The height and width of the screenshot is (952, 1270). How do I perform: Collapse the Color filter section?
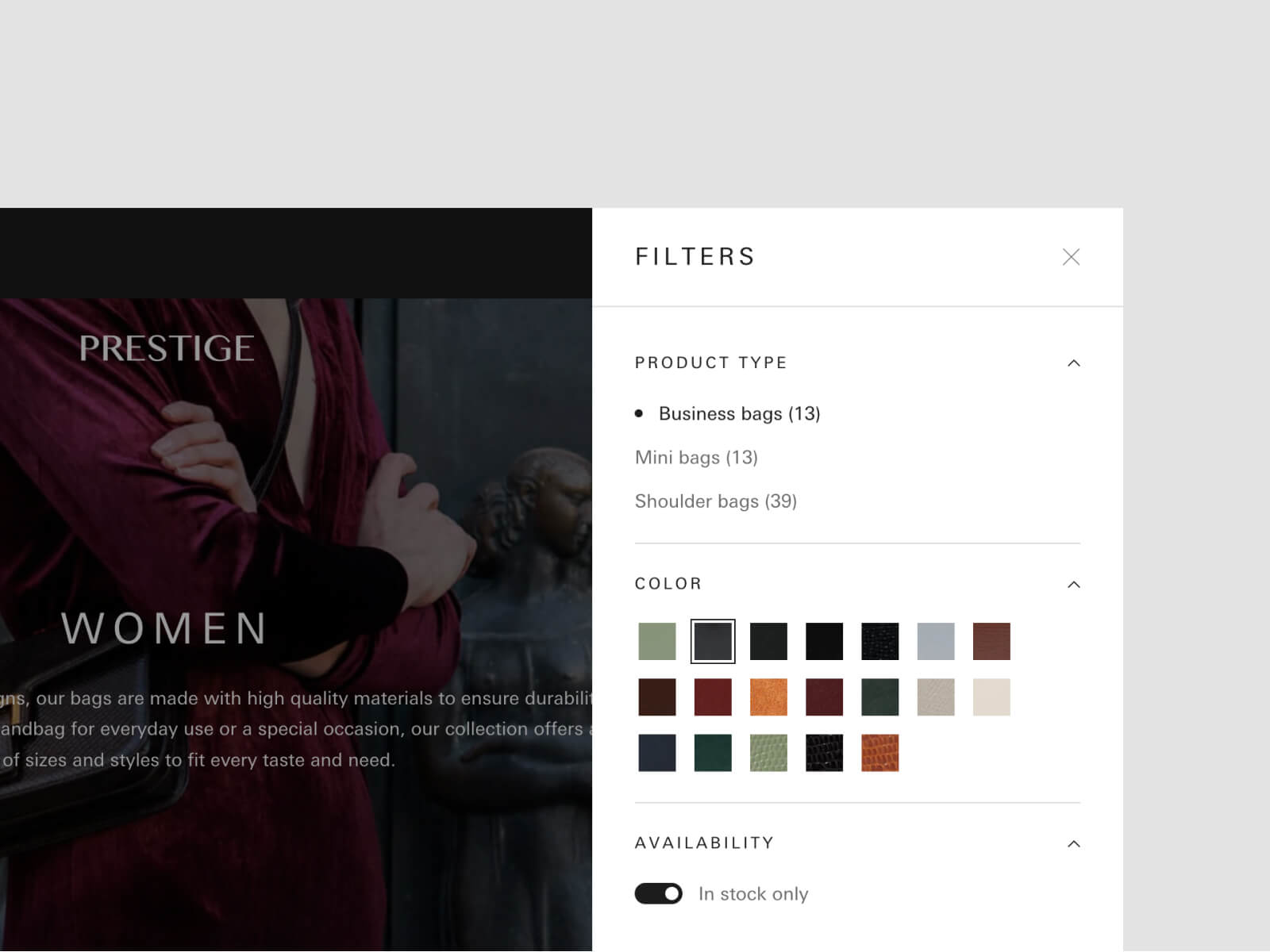pos(1073,585)
